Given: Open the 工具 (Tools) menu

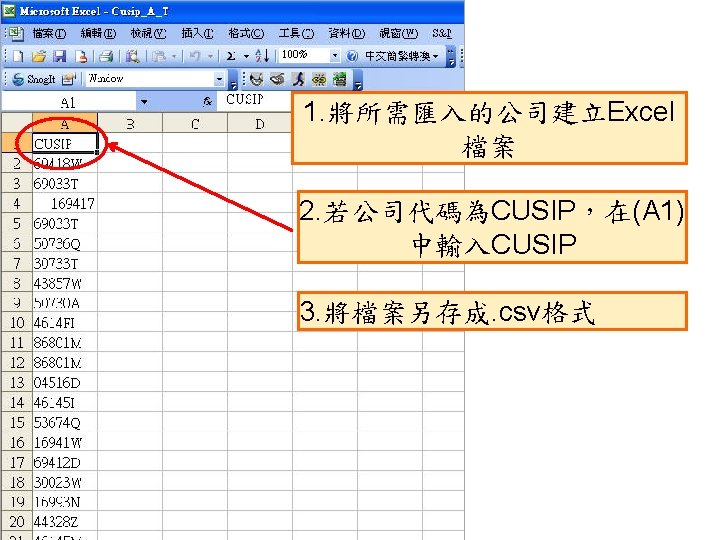Looking at the screenshot, I should (x=296, y=34).
